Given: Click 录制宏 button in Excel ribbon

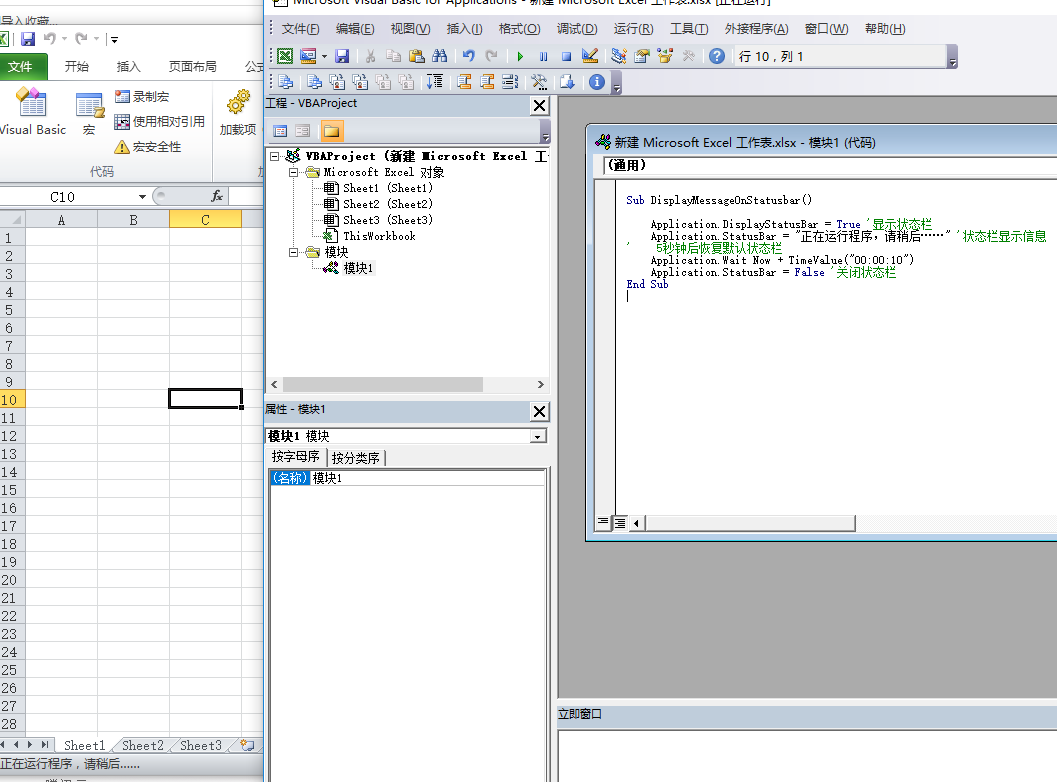Looking at the screenshot, I should (142, 97).
